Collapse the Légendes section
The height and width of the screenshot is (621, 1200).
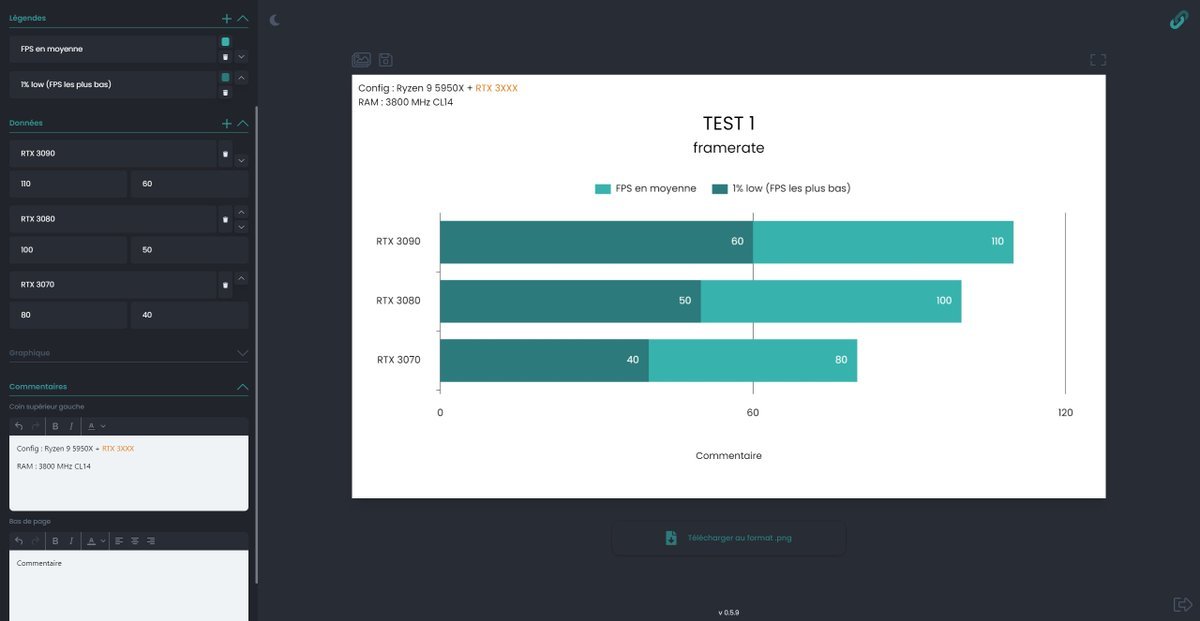pos(243,18)
